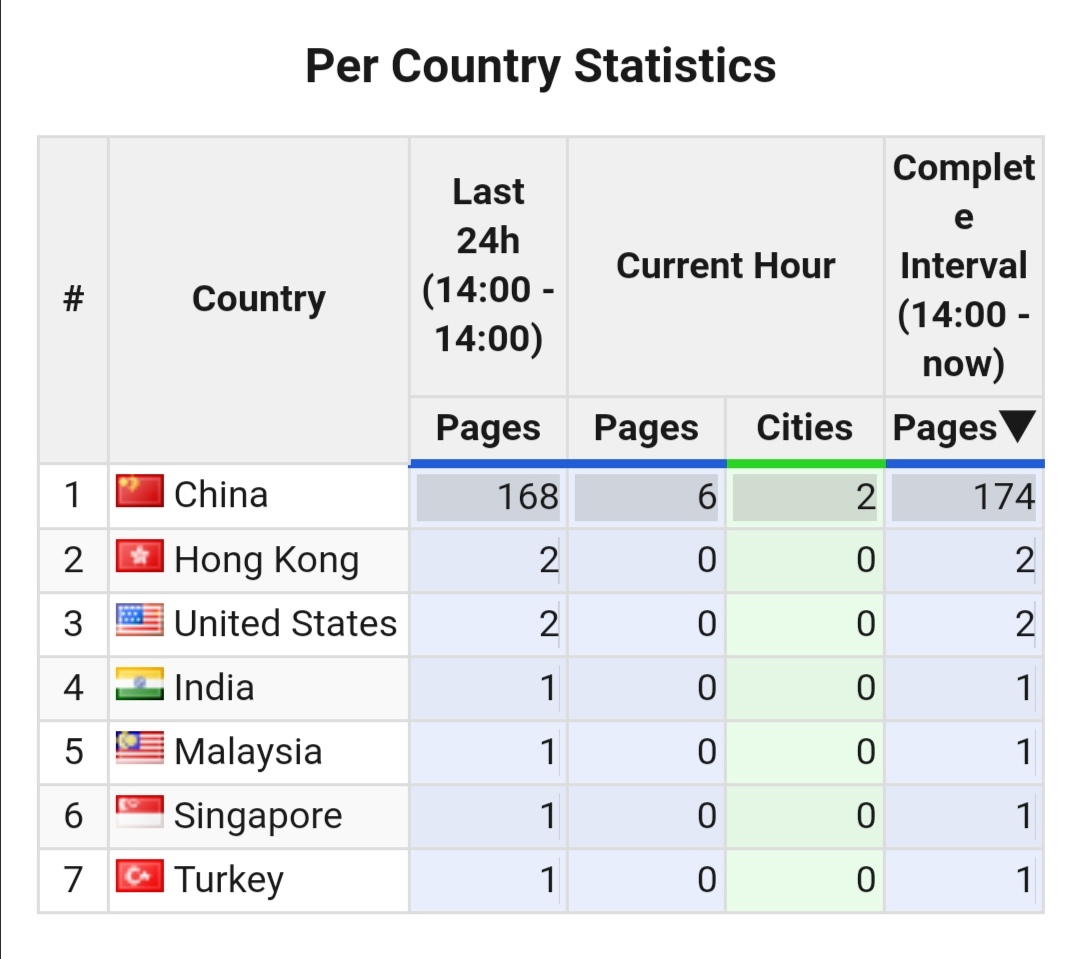Sort by Last 24h Pages column header
1080x959 pixels.
coord(488,428)
